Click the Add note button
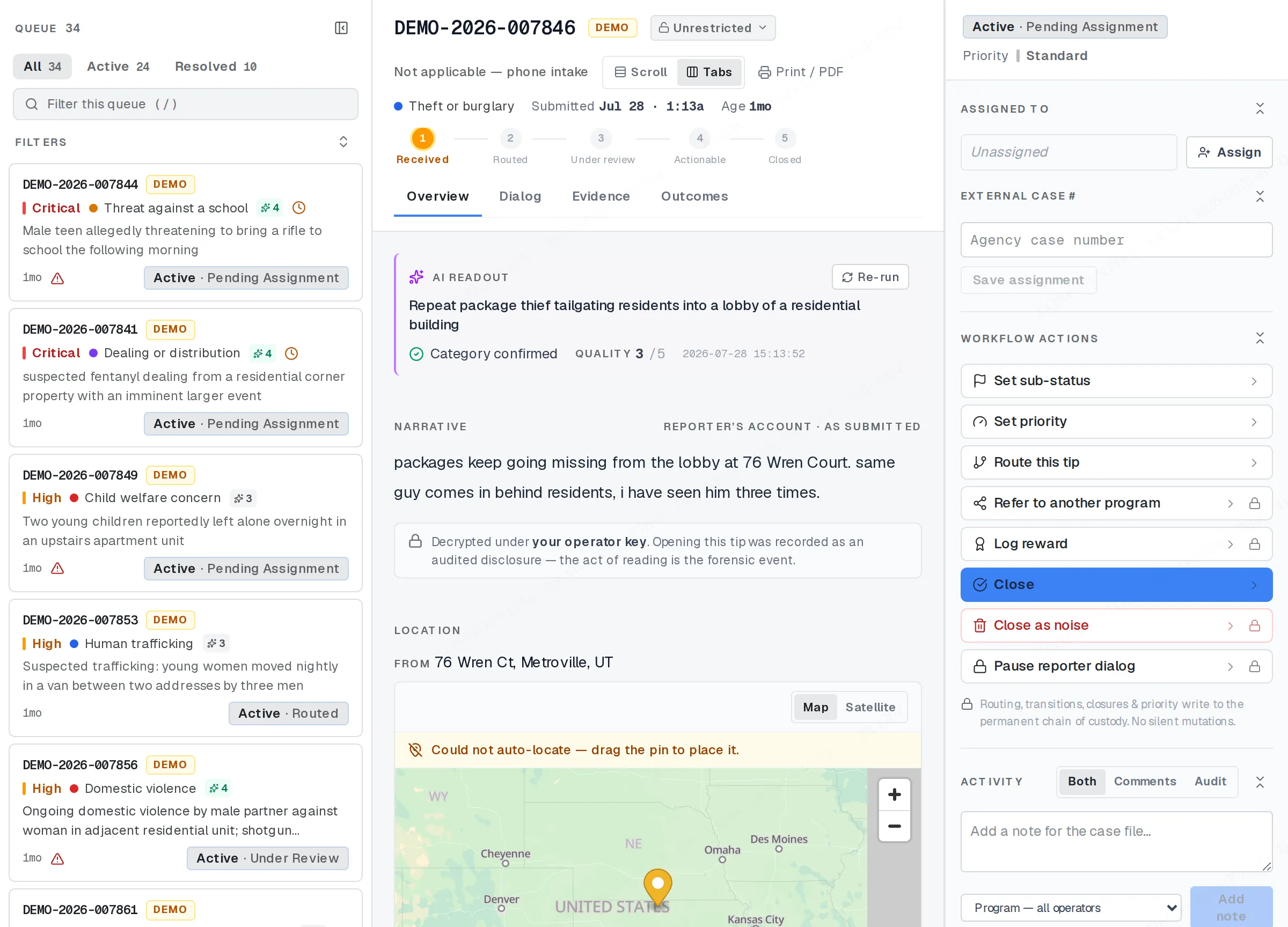The width and height of the screenshot is (1288, 927). (x=1231, y=907)
